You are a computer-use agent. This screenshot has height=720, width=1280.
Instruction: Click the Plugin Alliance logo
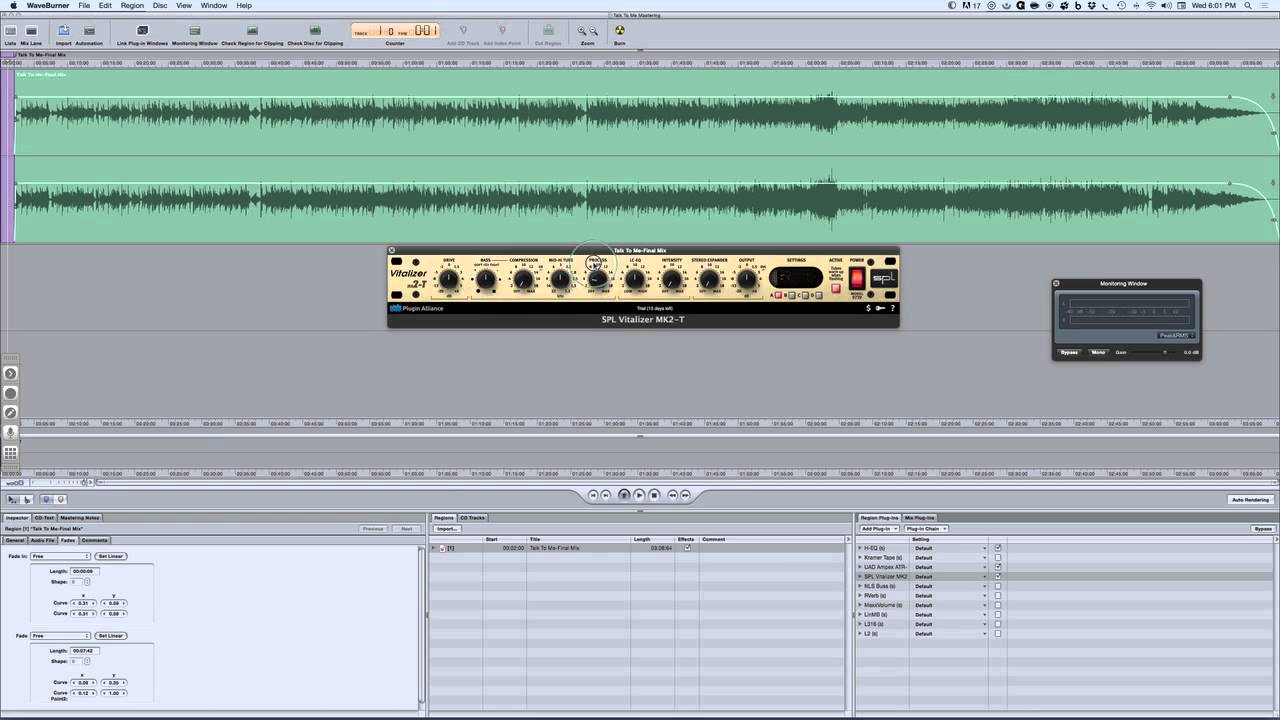click(416, 308)
